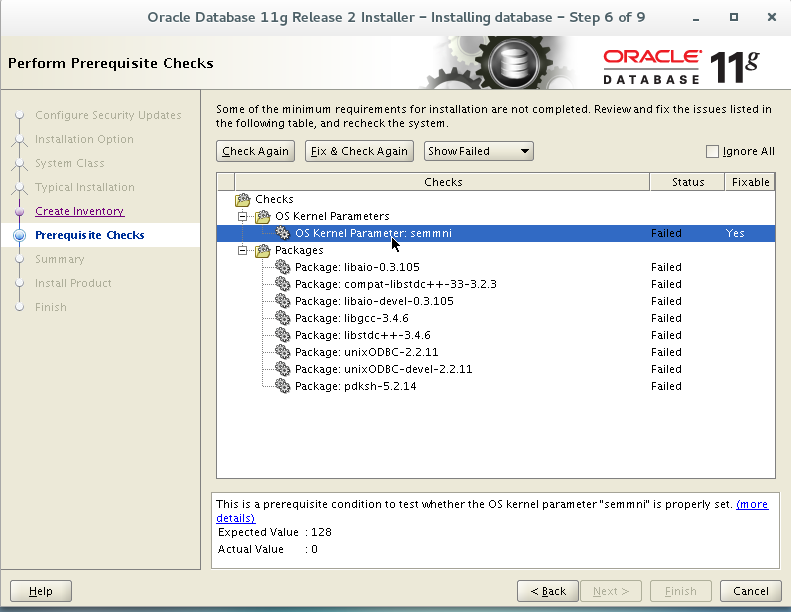The image size is (791, 612).
Task: Select row Package: unixODBC-devel-2.2.11
Action: (496, 369)
